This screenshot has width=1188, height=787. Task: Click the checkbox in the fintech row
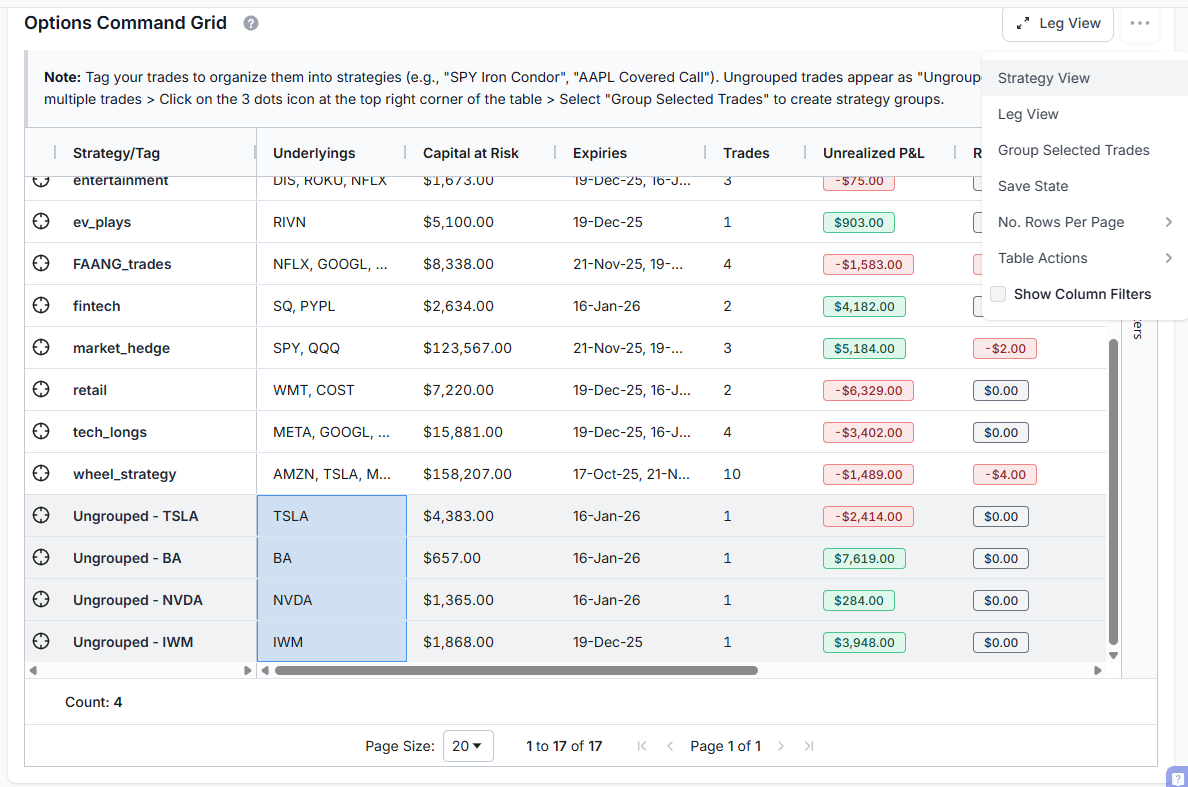point(978,306)
